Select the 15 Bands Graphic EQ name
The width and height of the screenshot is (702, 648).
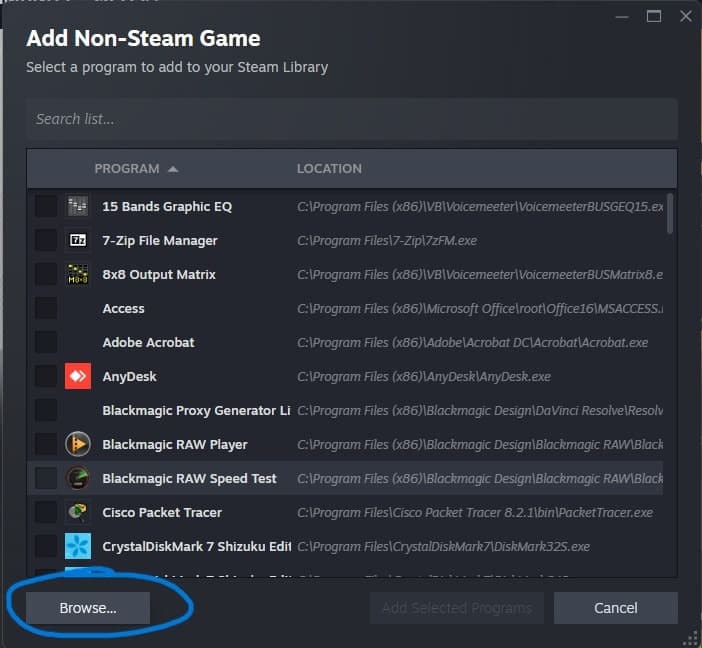(x=167, y=206)
